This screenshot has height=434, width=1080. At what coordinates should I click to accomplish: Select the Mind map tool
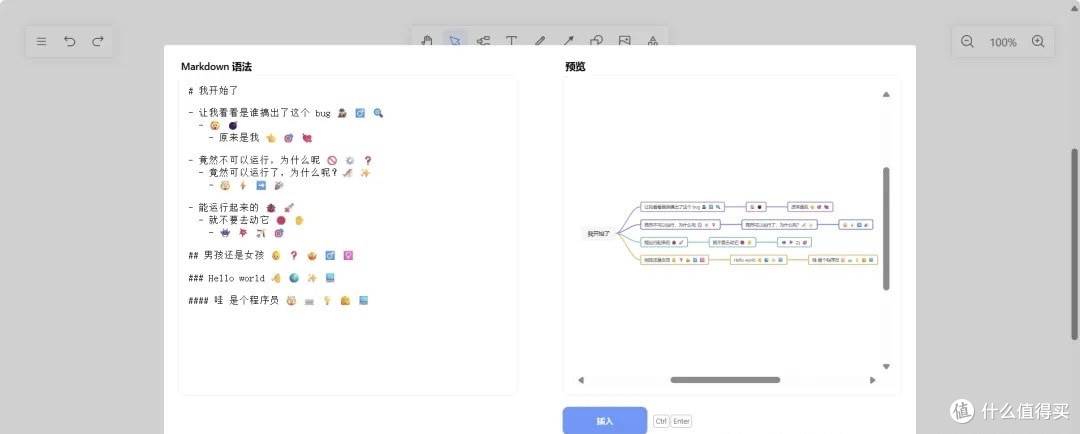(484, 41)
